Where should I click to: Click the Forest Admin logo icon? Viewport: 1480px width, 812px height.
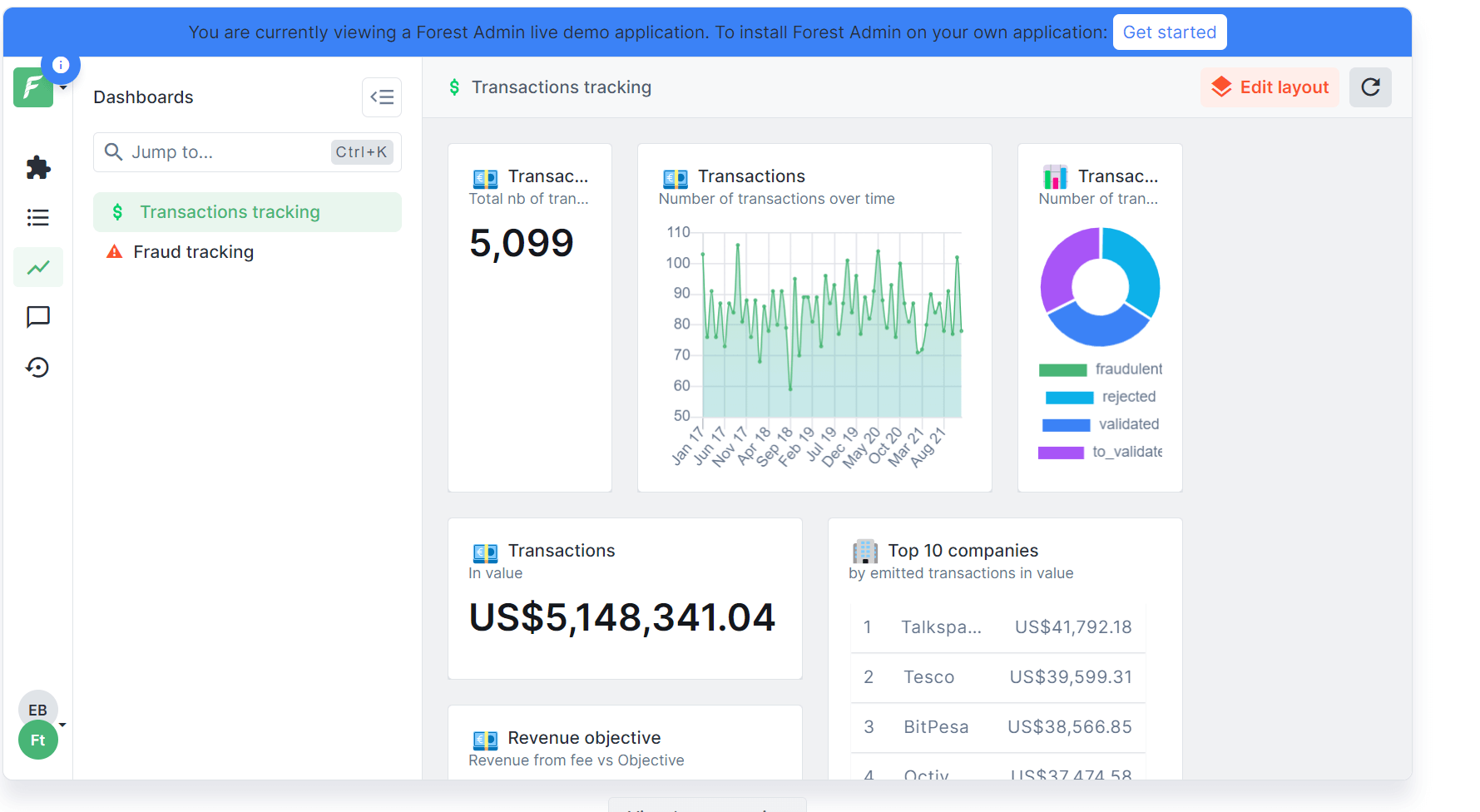coord(33,87)
